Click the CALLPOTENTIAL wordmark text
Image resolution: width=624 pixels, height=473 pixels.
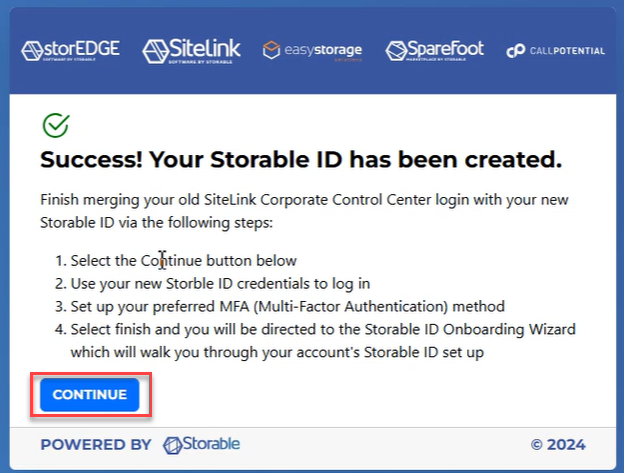[567, 51]
